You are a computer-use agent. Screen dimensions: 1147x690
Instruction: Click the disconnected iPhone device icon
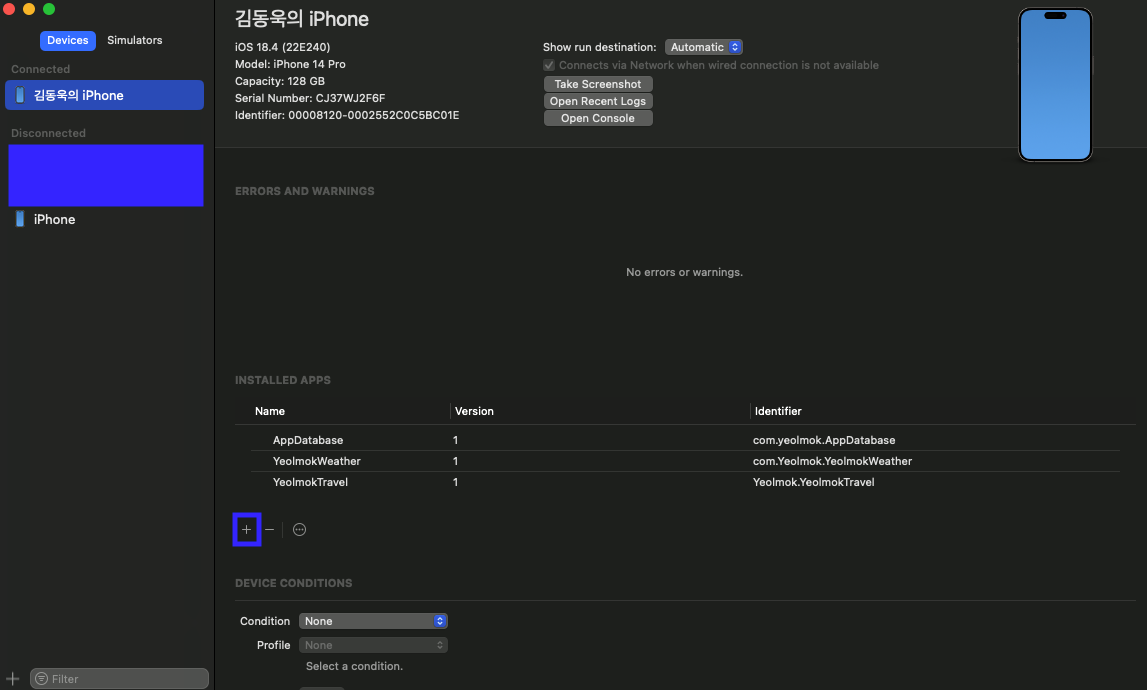coord(20,219)
